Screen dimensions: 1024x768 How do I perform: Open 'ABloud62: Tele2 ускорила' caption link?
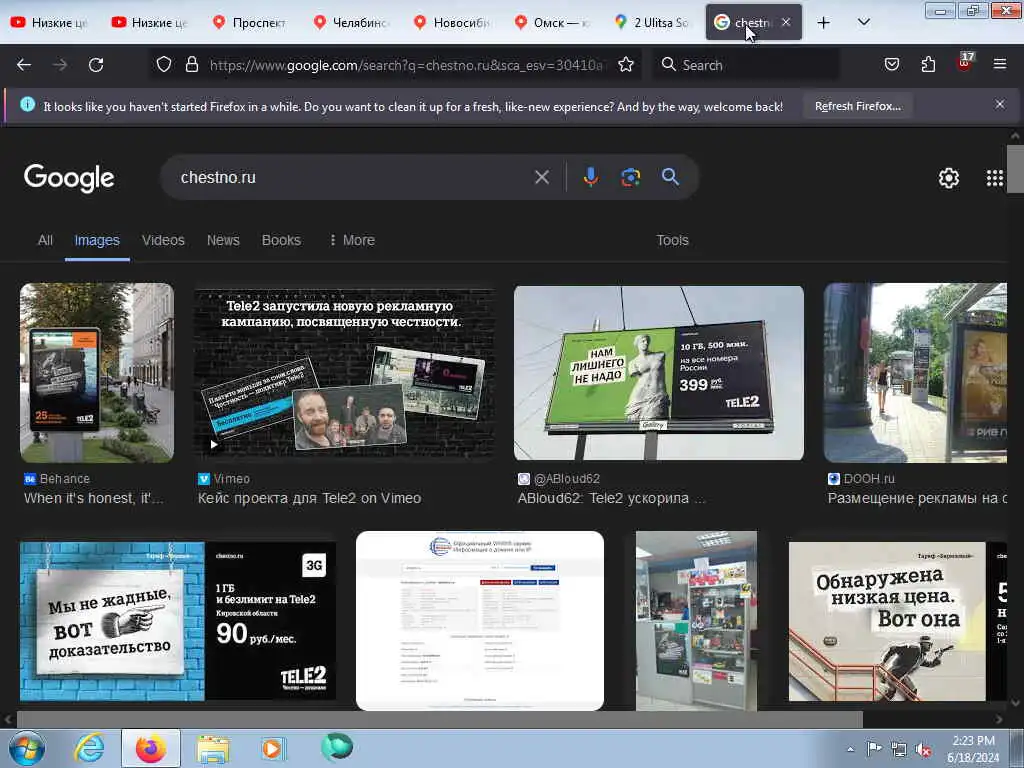click(611, 498)
